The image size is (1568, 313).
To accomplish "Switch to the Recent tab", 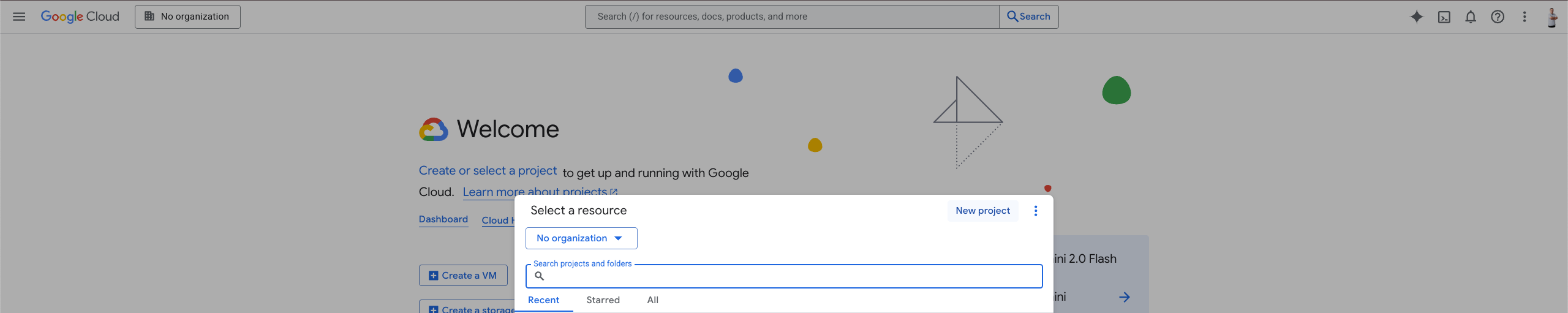I will click(543, 300).
